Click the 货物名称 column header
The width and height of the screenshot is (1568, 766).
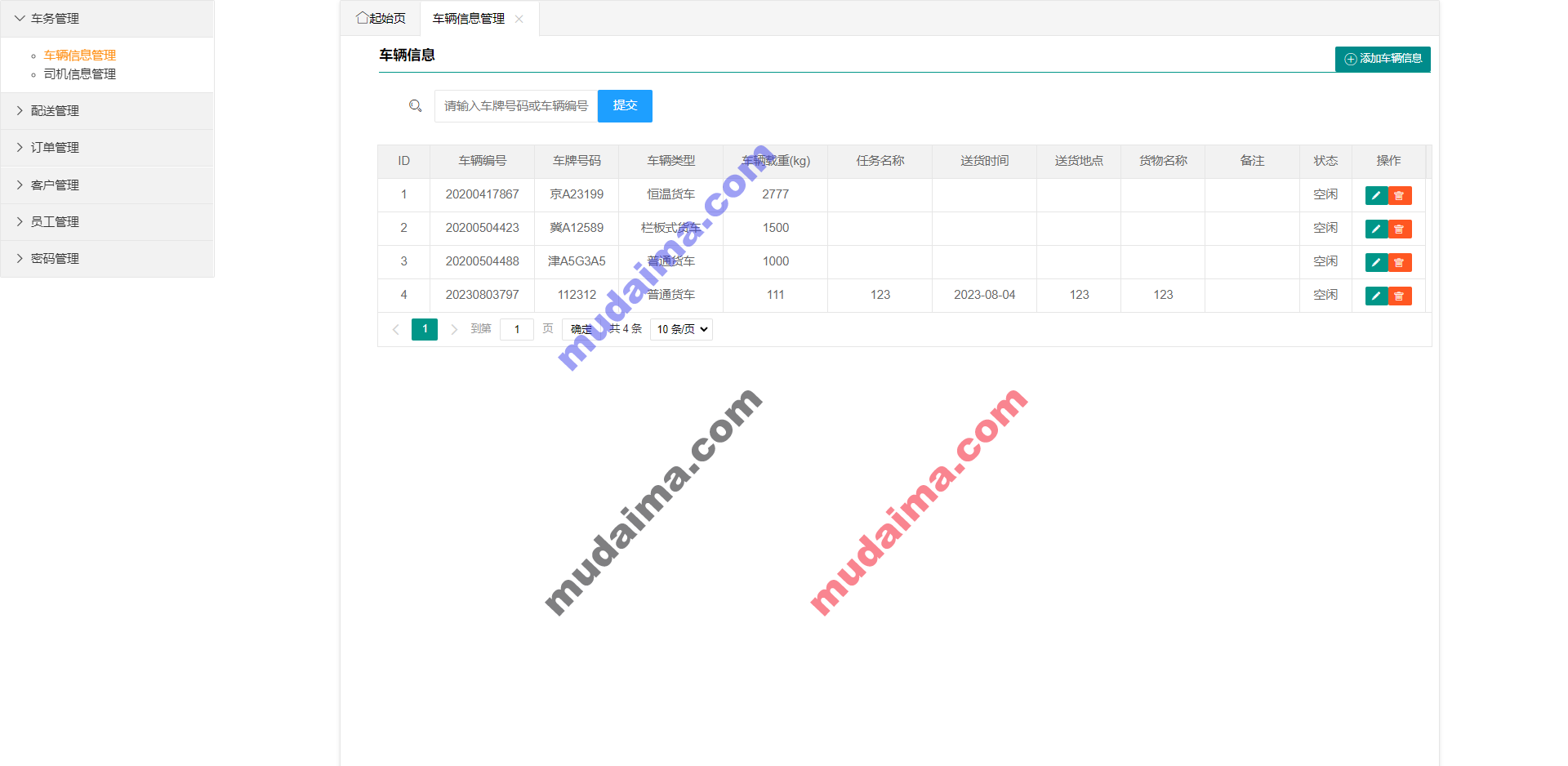(1163, 161)
